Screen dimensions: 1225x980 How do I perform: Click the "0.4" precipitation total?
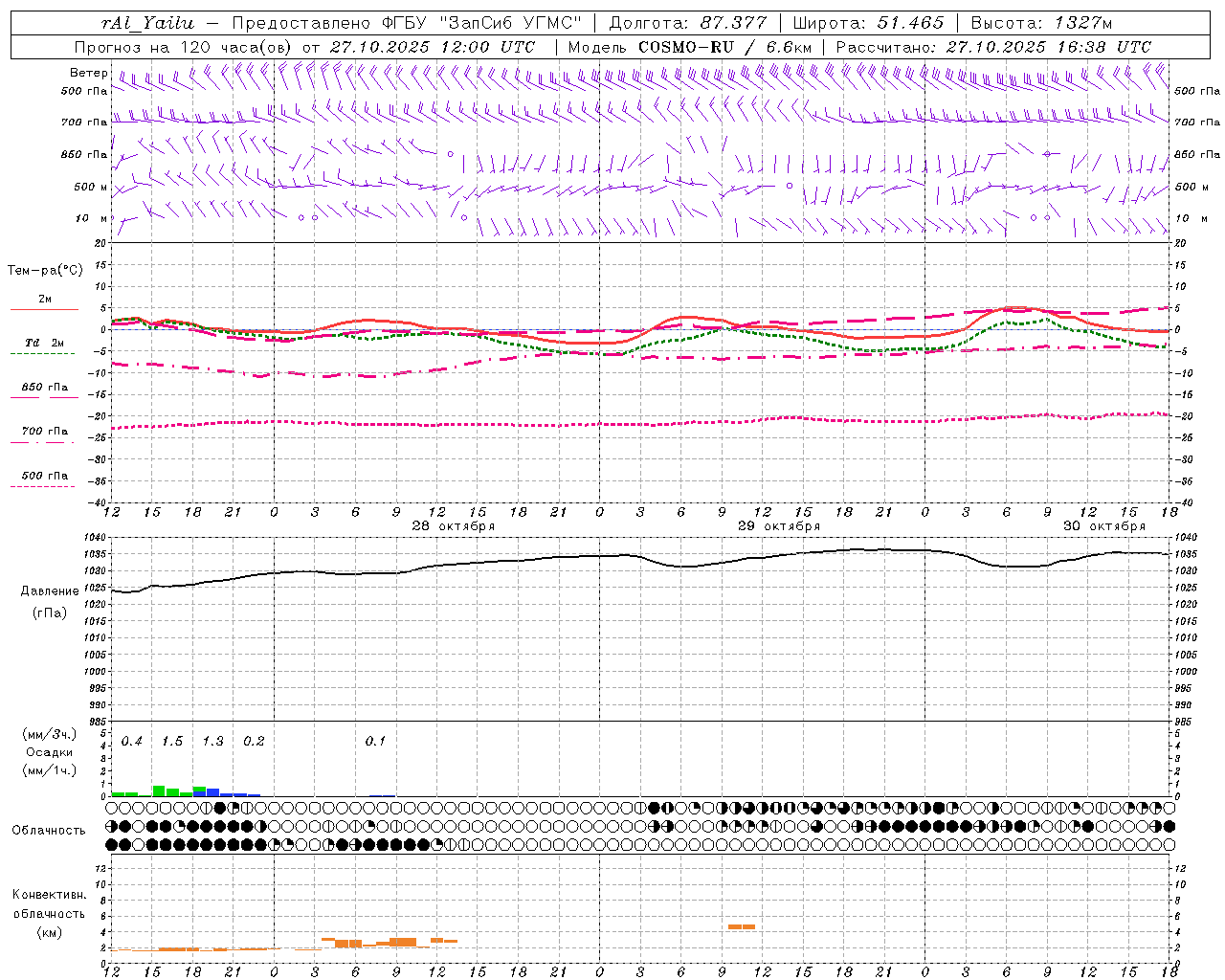(x=132, y=742)
